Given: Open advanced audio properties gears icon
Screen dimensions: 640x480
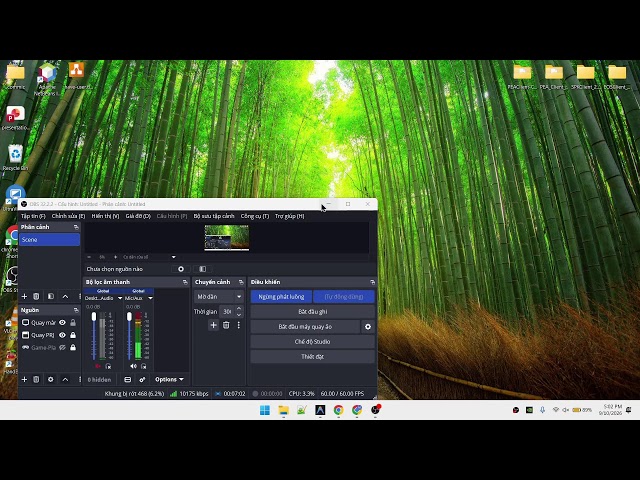Looking at the screenshot, I should coord(142,380).
